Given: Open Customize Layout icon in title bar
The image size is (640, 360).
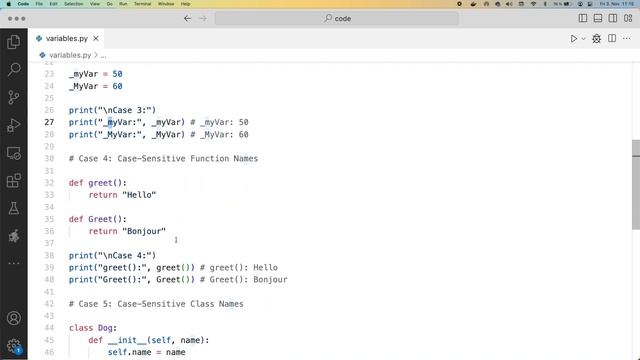Looking at the screenshot, I should [628, 18].
